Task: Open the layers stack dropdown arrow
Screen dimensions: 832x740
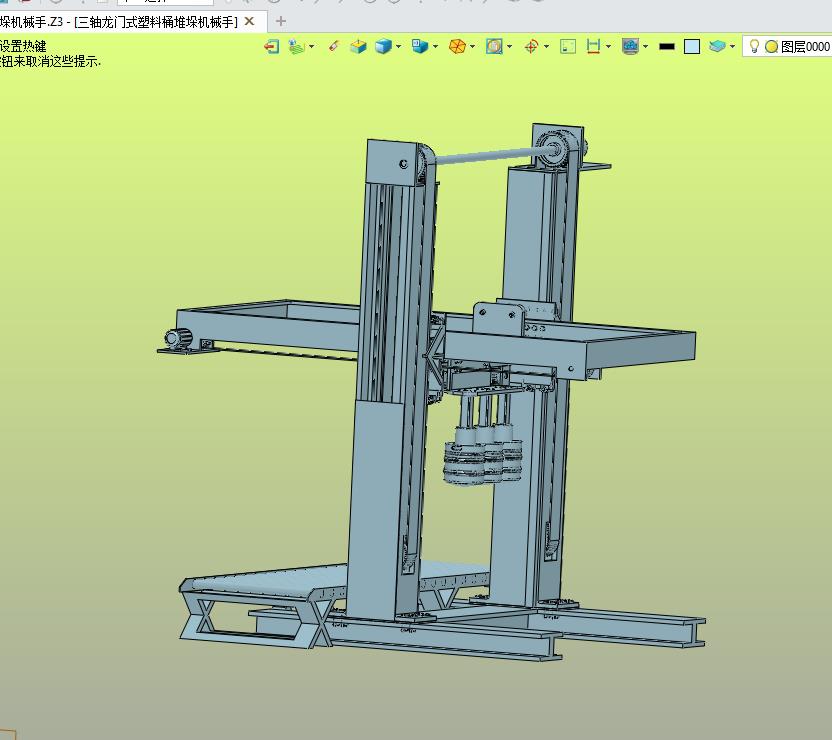Action: pyautogui.click(x=732, y=47)
